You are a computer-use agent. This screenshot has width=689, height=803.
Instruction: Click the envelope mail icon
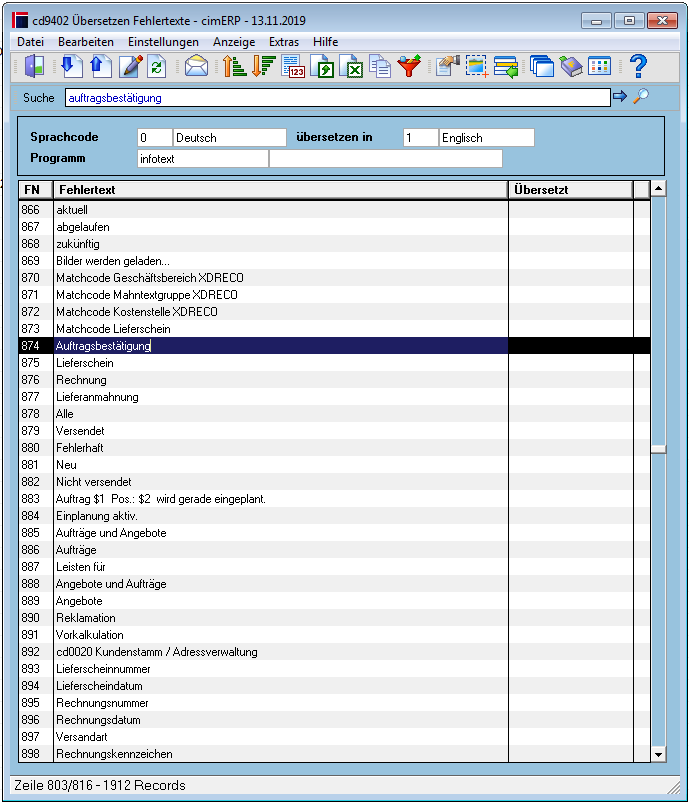(196, 67)
